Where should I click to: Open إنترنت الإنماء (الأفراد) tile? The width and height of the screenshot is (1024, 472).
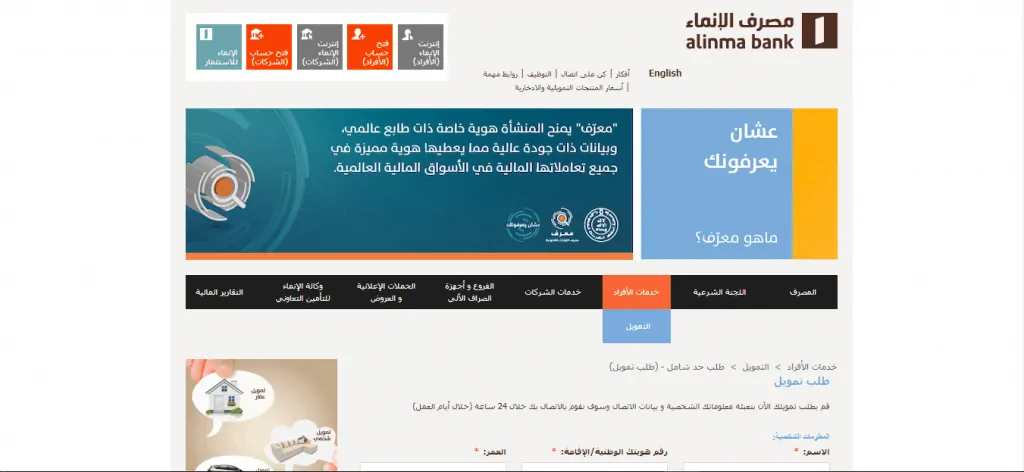(x=420, y=47)
